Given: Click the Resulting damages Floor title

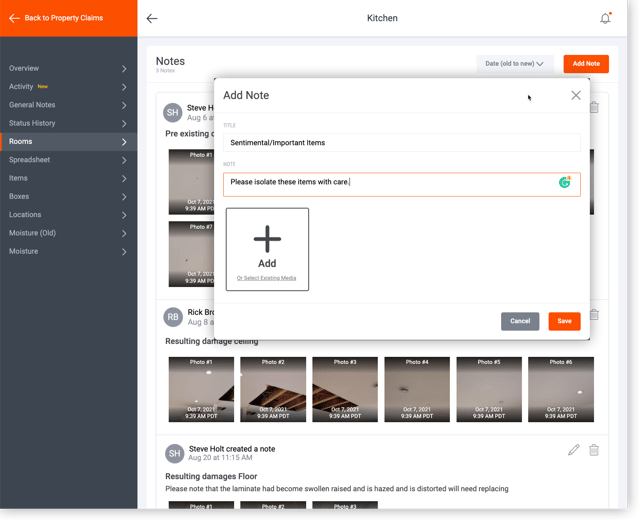Looking at the screenshot, I should click(211, 476).
